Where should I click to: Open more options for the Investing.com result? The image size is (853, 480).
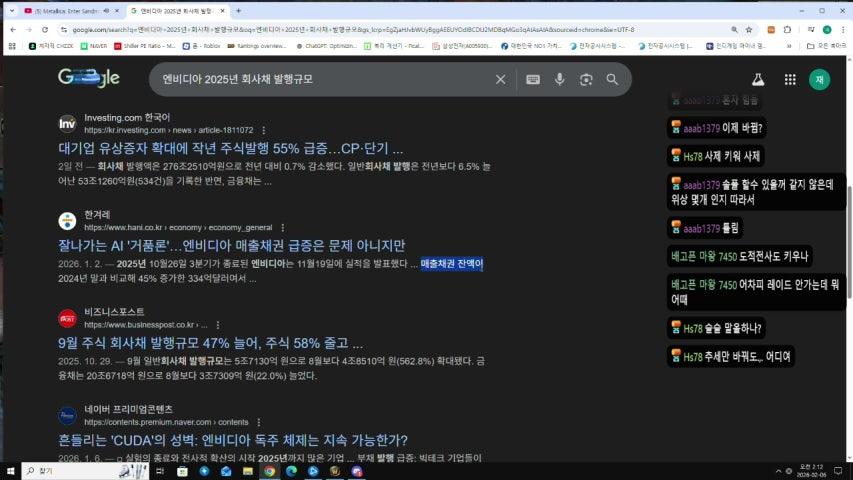point(263,130)
